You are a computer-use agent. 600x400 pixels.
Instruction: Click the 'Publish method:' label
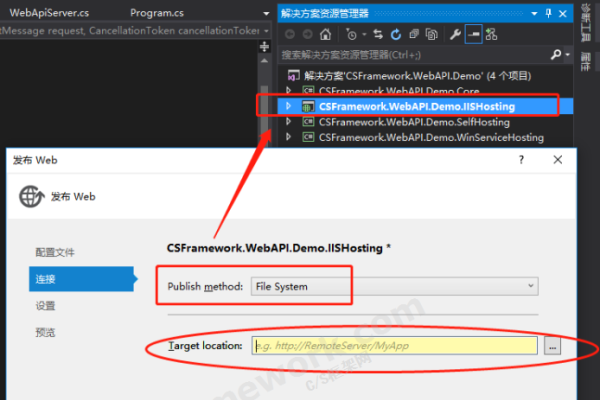click(205, 286)
